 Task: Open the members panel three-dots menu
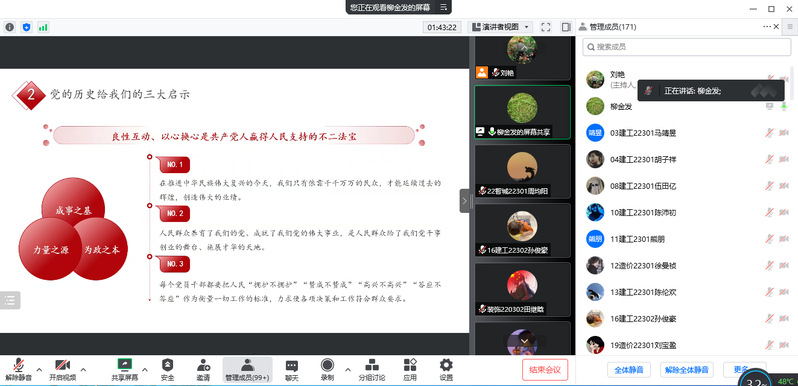(767, 27)
